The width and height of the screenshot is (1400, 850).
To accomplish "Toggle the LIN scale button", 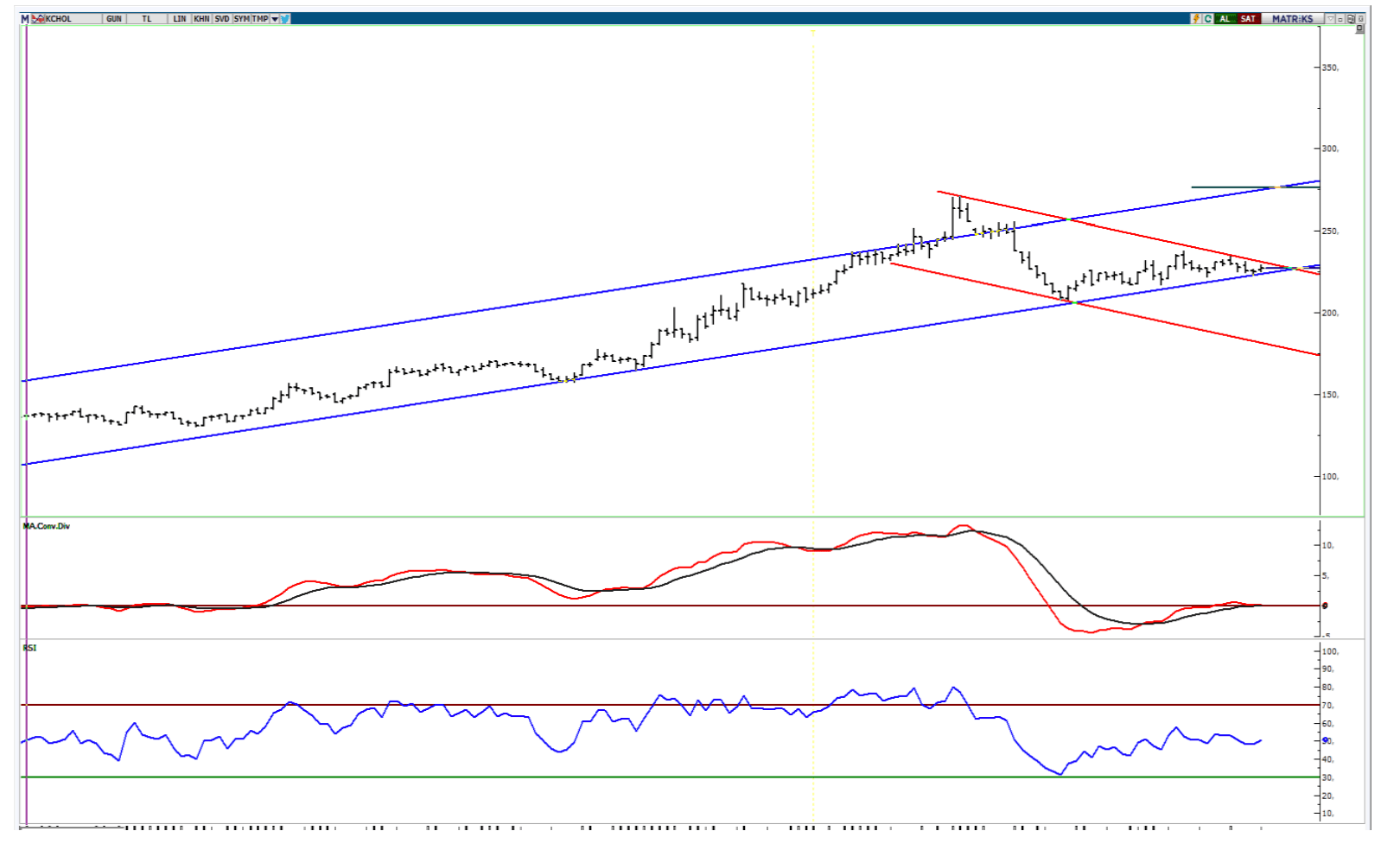I will 180,18.
